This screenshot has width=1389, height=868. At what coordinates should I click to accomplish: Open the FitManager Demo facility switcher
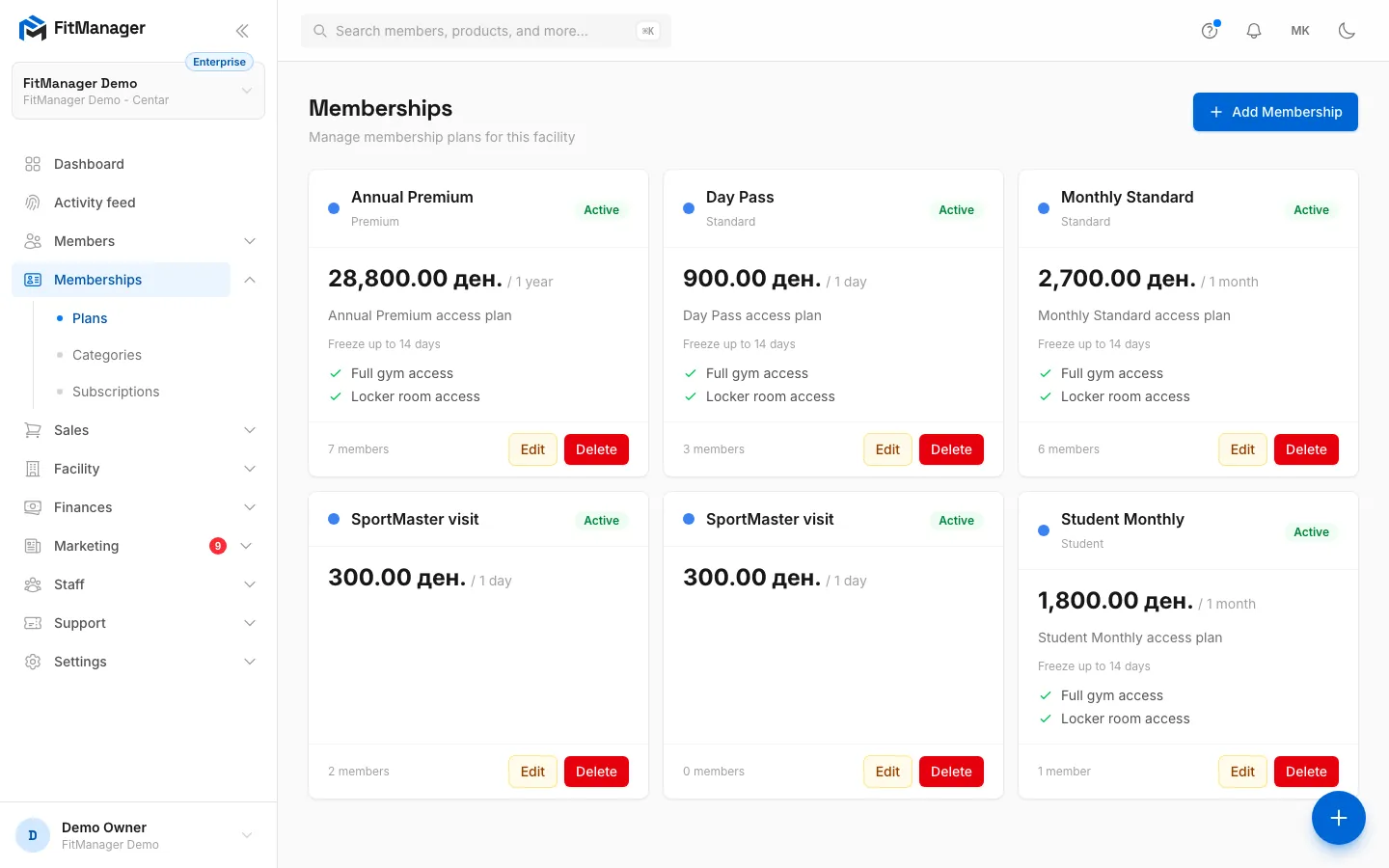pos(138,91)
